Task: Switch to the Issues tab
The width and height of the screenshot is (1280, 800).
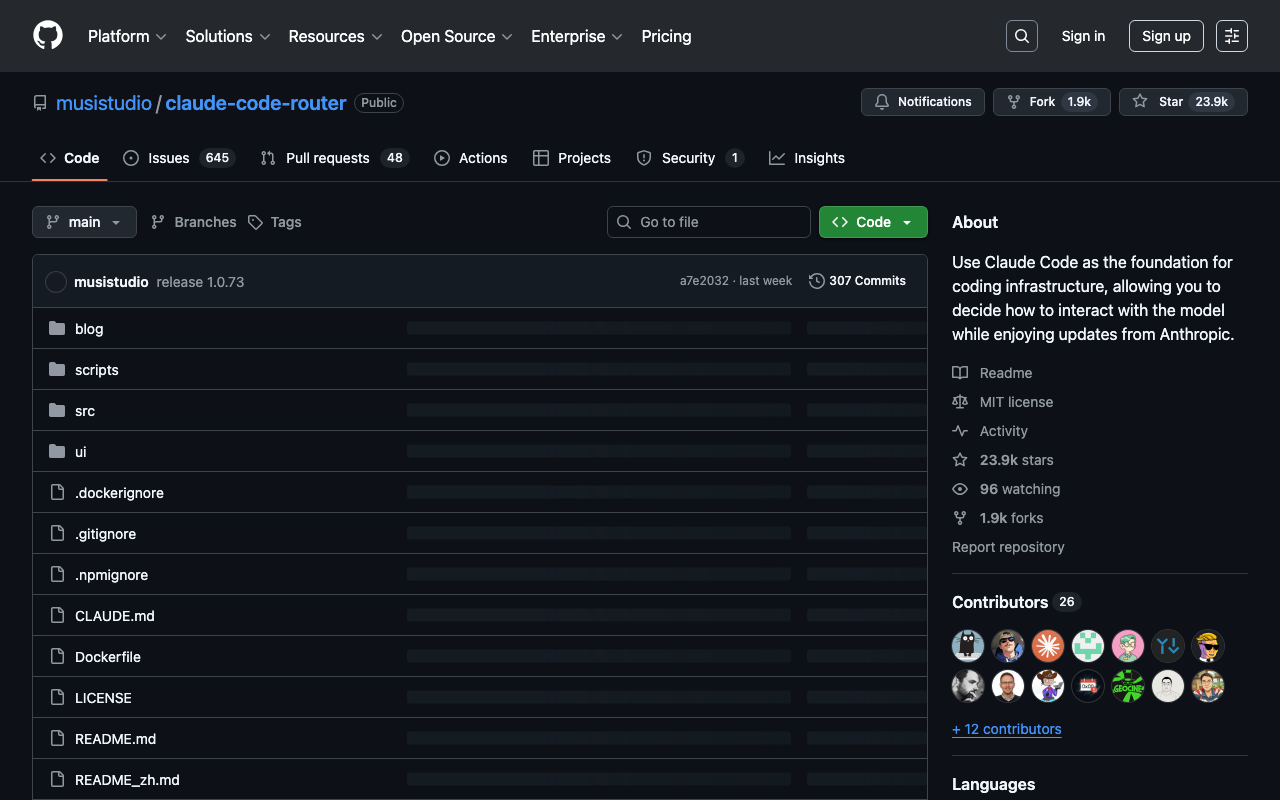Action: point(177,158)
